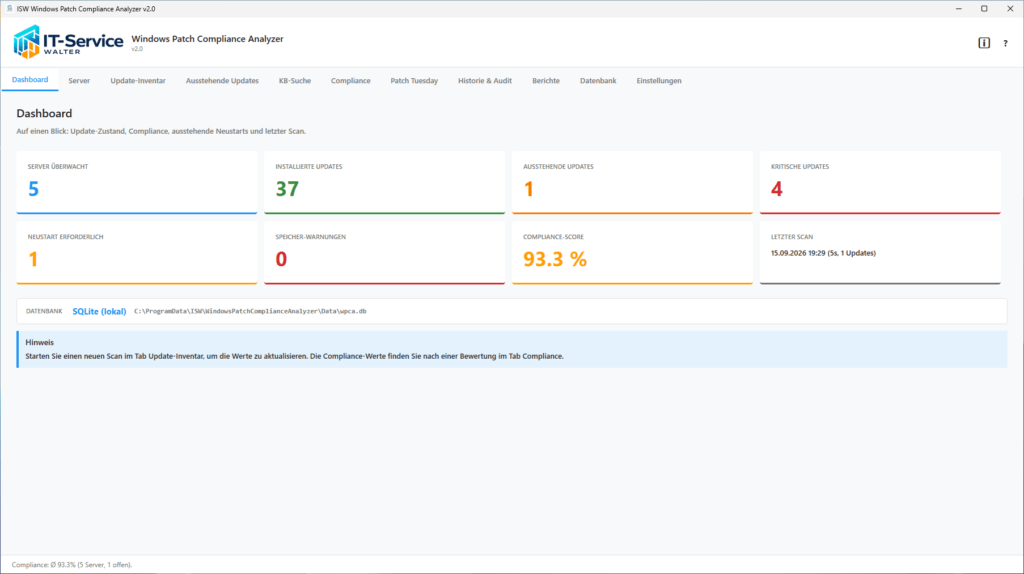Switch to the Dashboard tab

click(30, 80)
